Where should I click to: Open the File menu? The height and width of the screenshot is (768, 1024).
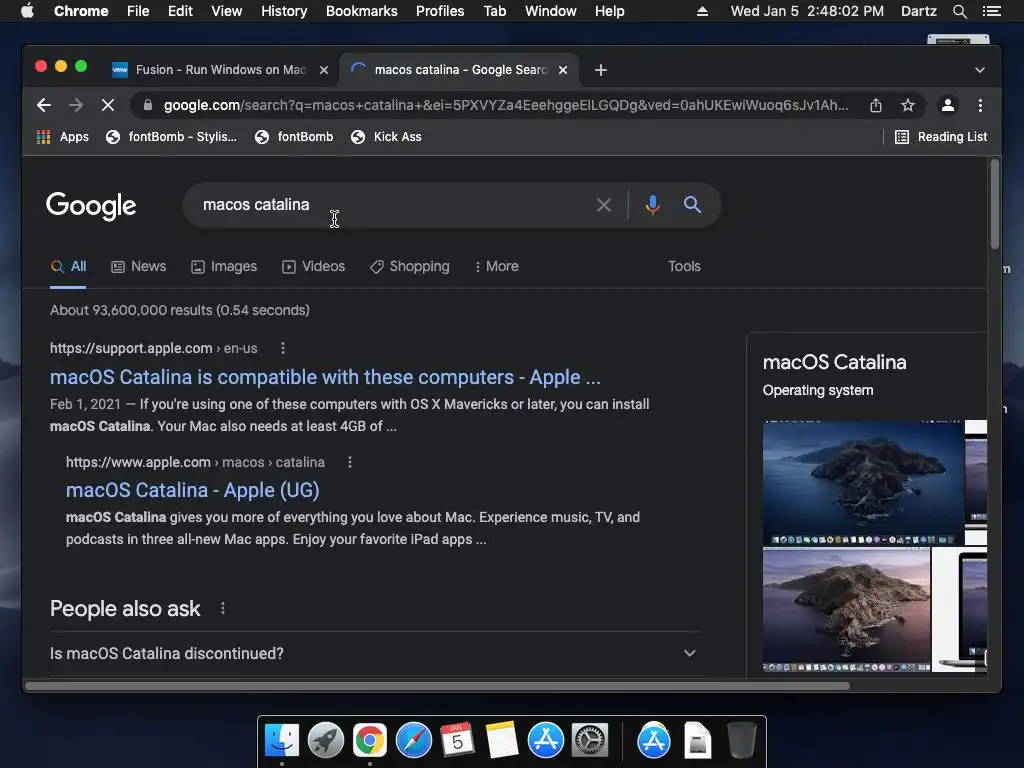pos(138,11)
